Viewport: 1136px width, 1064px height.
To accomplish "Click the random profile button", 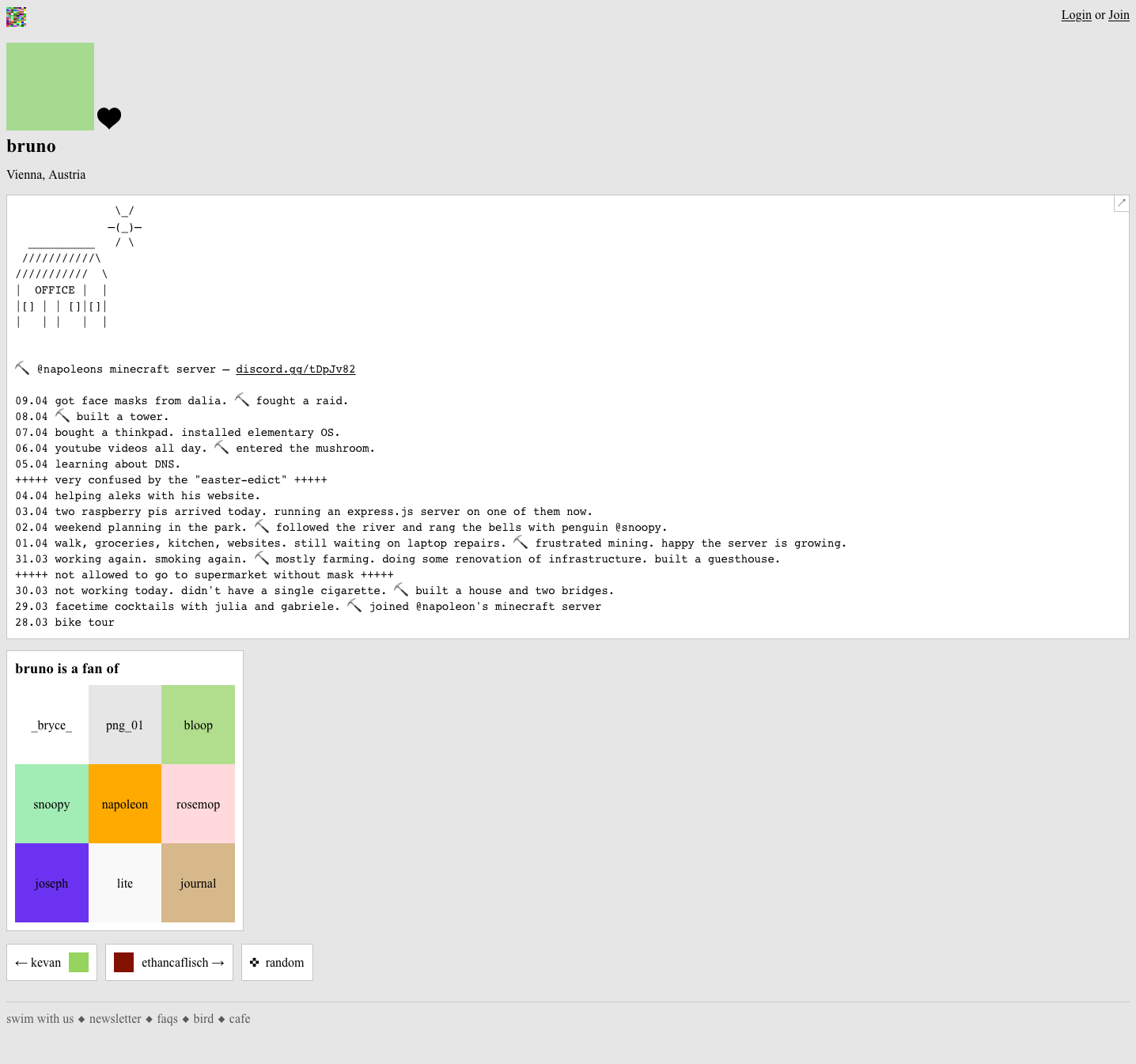I will (x=277, y=962).
